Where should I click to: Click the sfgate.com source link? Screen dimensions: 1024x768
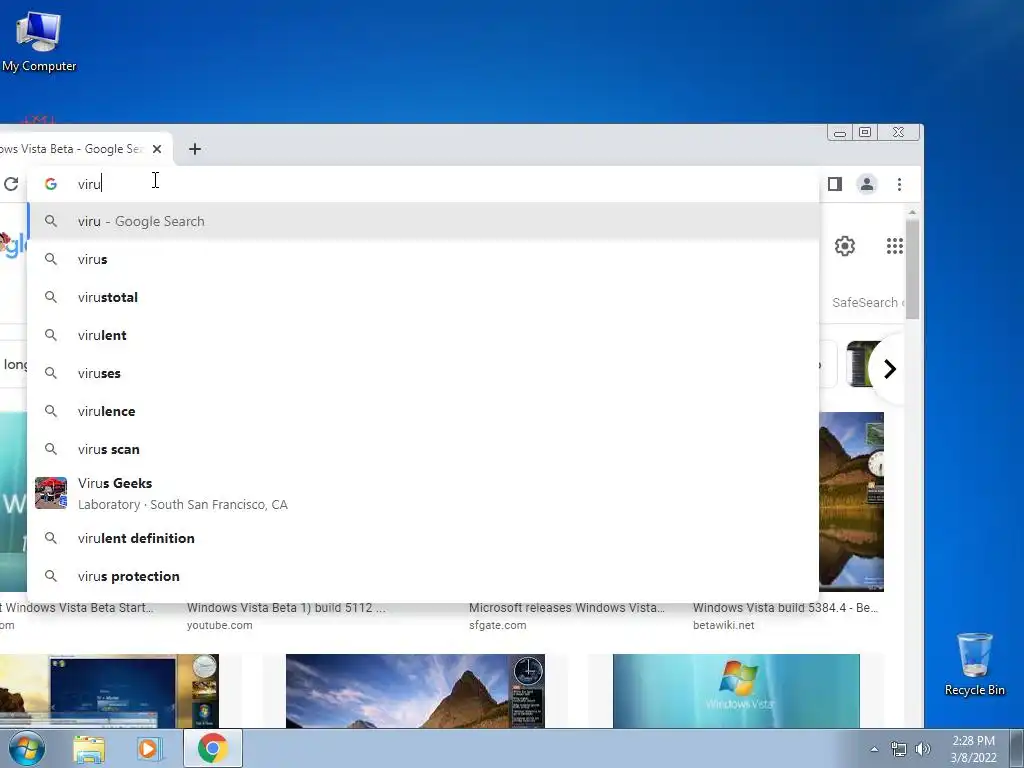pyautogui.click(x=498, y=625)
